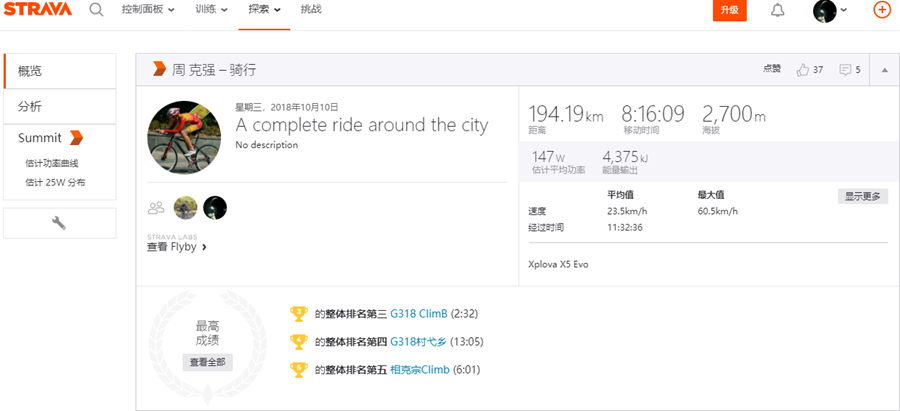Open 相克宗Climb segment link

(x=420, y=370)
